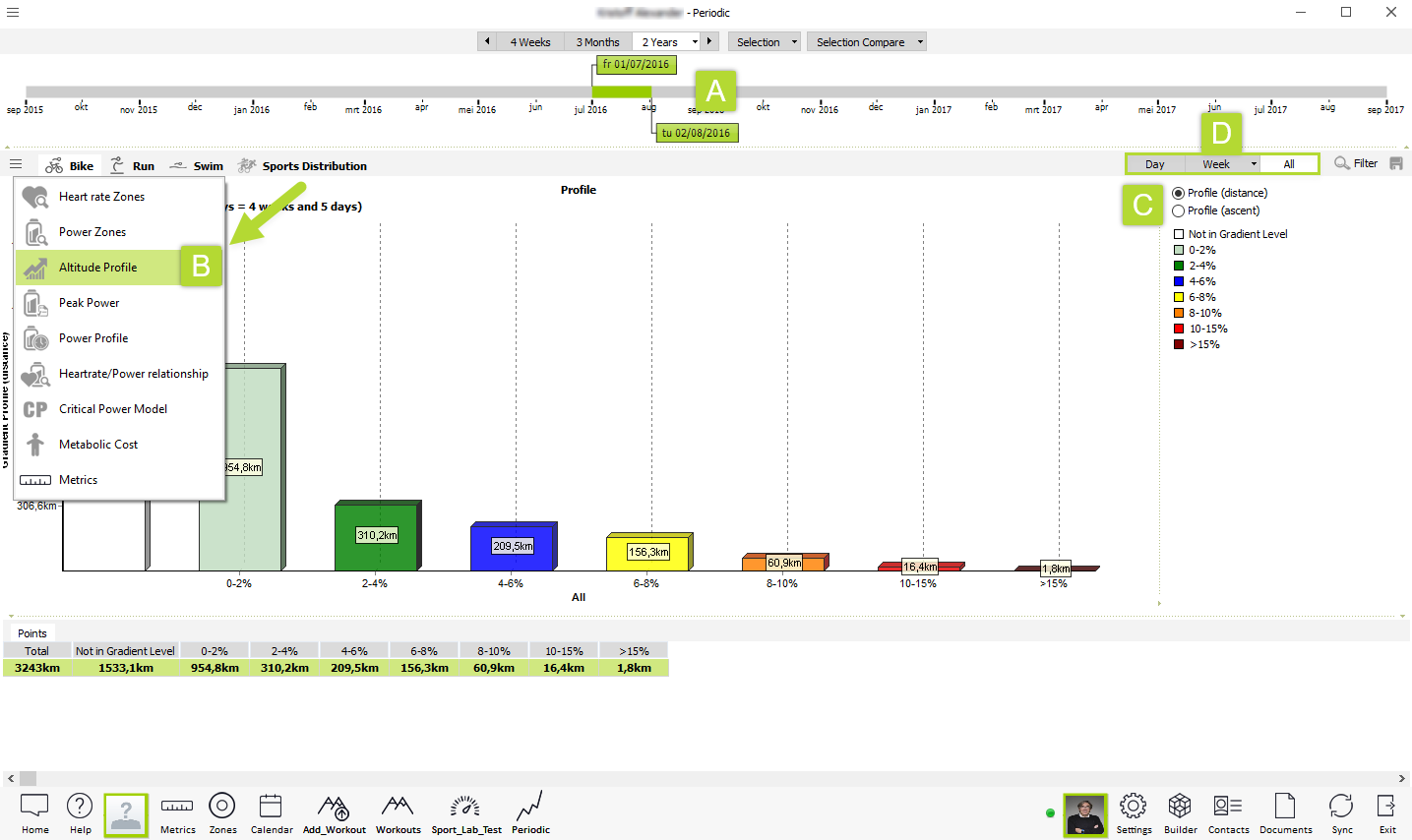The width and height of the screenshot is (1412, 840).
Task: Open the Builder cube icon
Action: click(x=1180, y=807)
